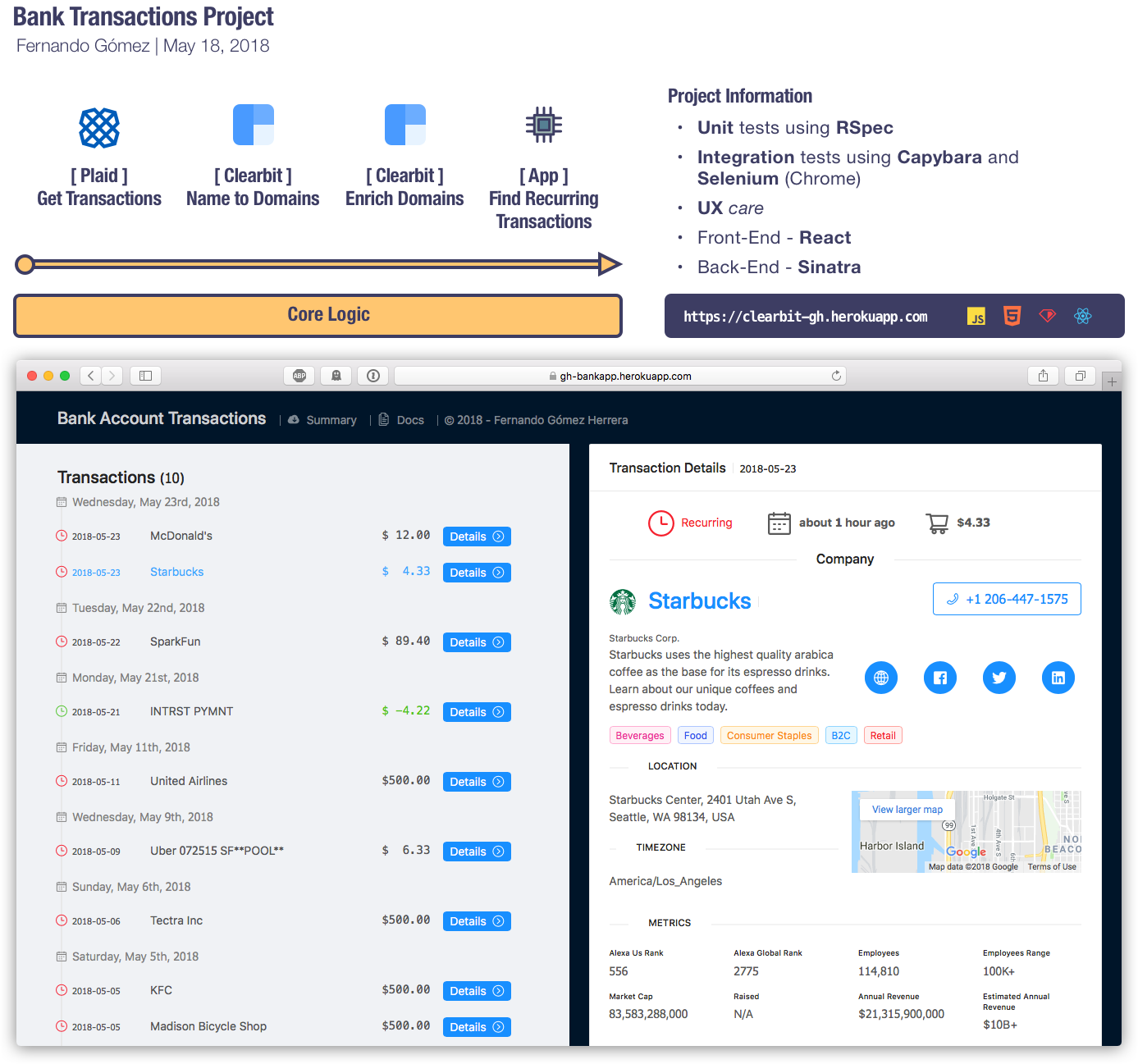The width and height of the screenshot is (1138, 1064).
Task: Click the AdBlock Plus extension icon
Action: (x=299, y=376)
